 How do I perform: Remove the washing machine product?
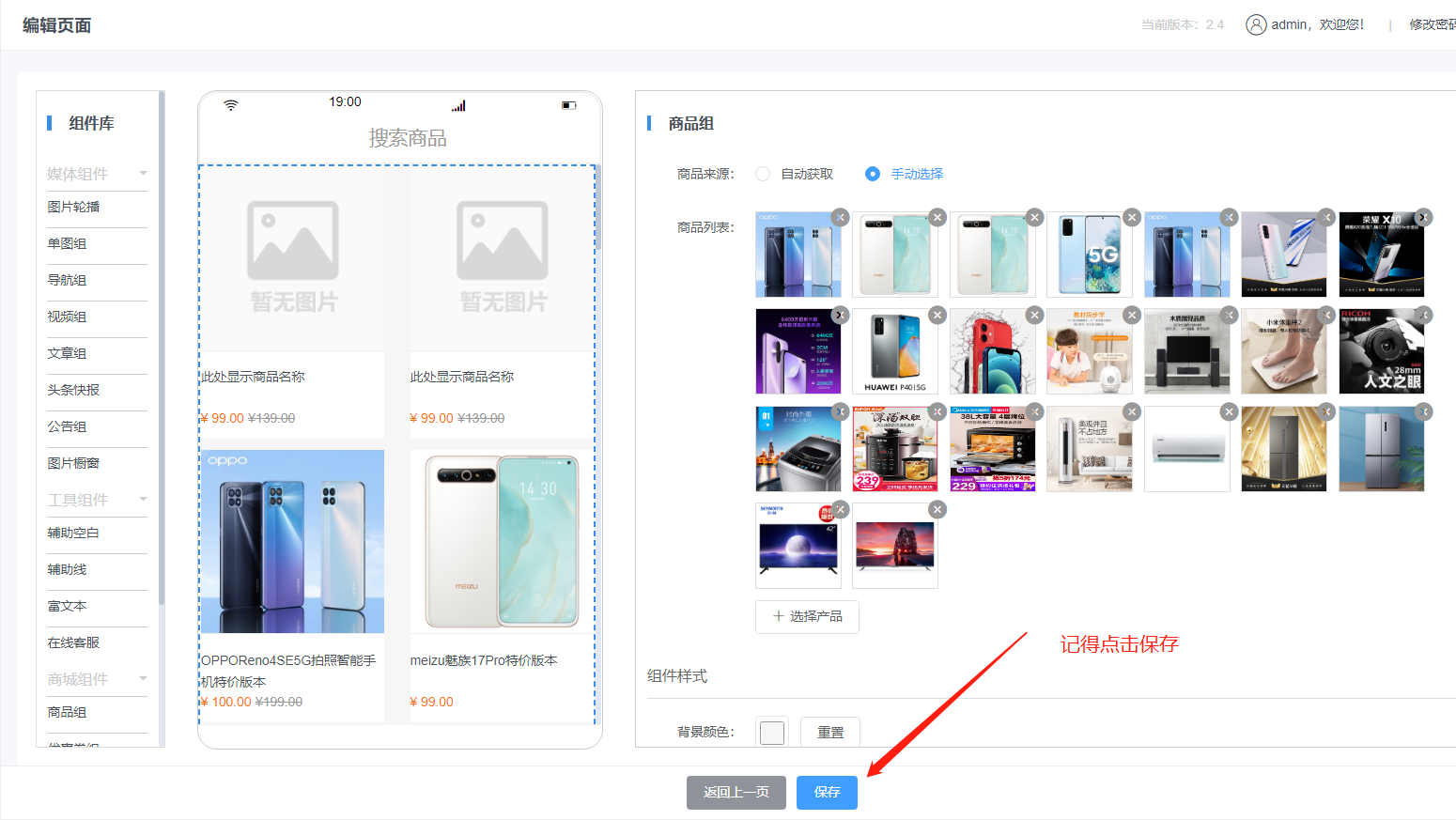point(841,412)
